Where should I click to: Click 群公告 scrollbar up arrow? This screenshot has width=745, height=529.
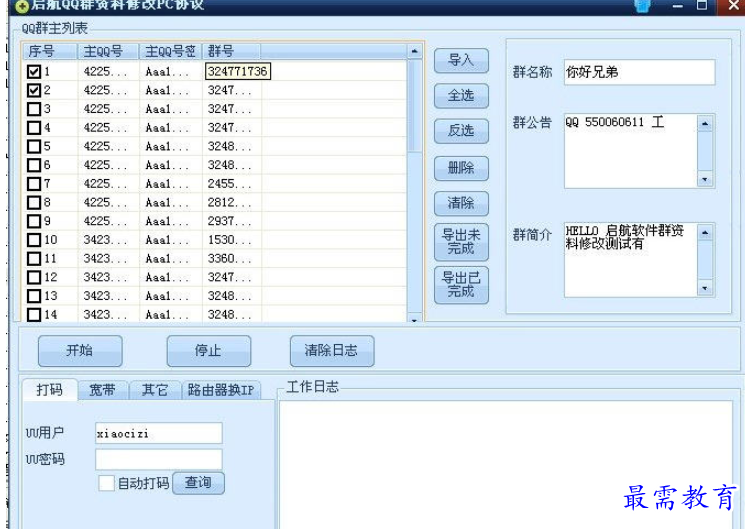click(x=705, y=124)
